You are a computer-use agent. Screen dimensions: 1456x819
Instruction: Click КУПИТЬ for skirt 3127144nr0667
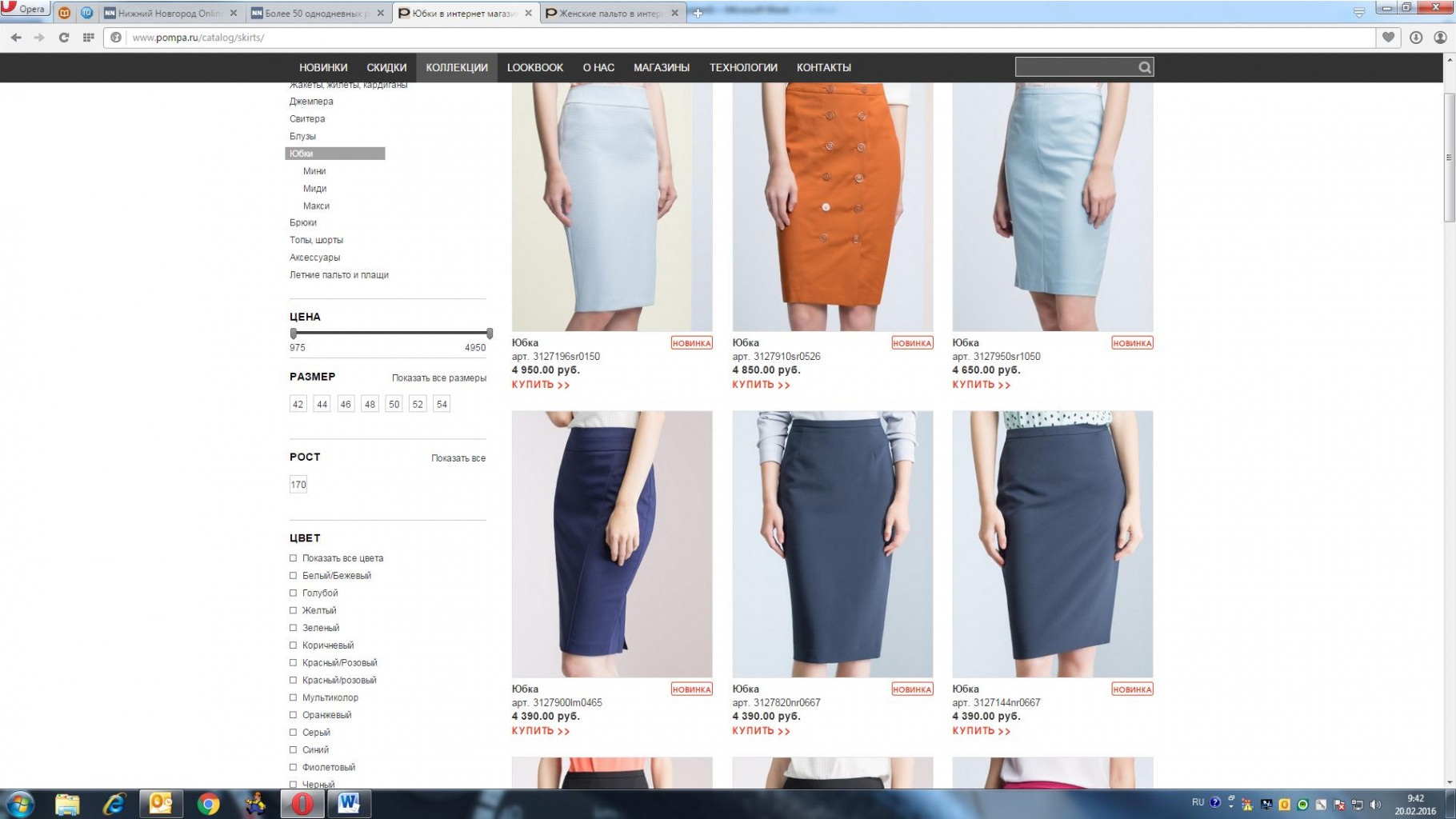[x=981, y=731]
